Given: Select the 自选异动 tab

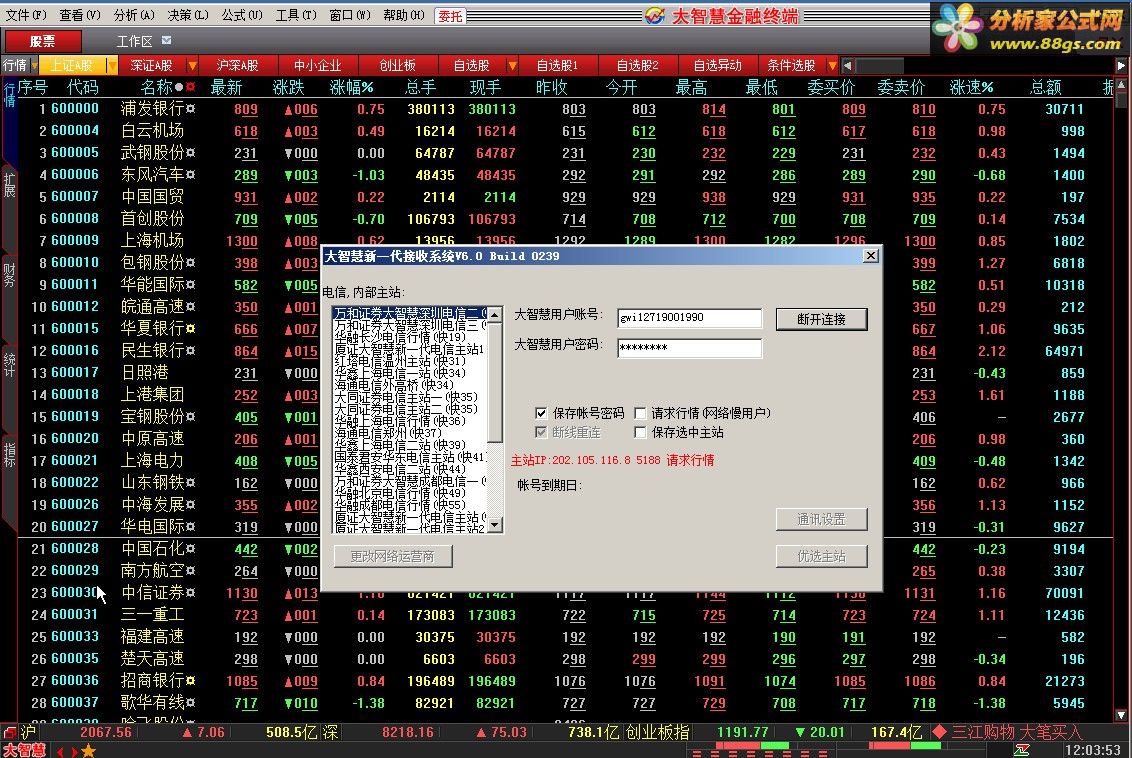Looking at the screenshot, I should 718,66.
